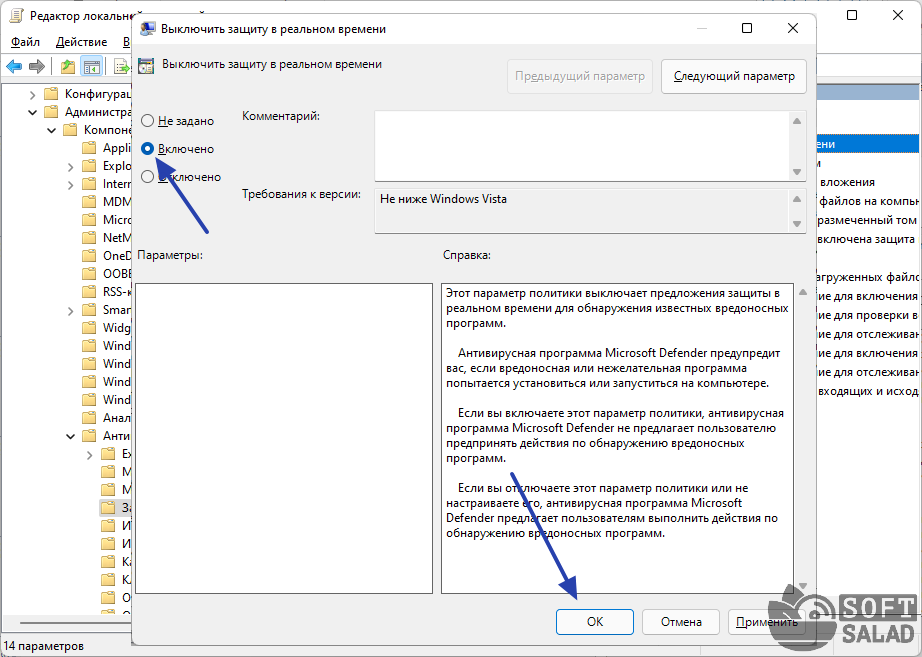
Task: Select the MDM folder icon in the tree
Action: (x=89, y=202)
